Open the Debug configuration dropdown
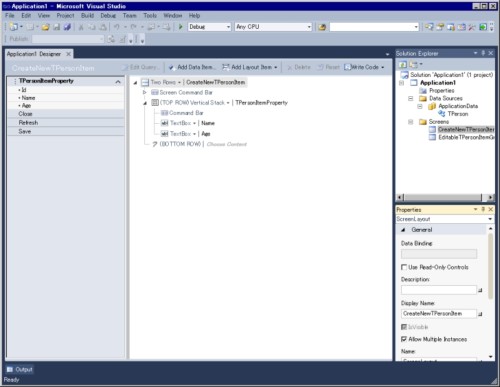The image size is (500, 387). (228, 27)
